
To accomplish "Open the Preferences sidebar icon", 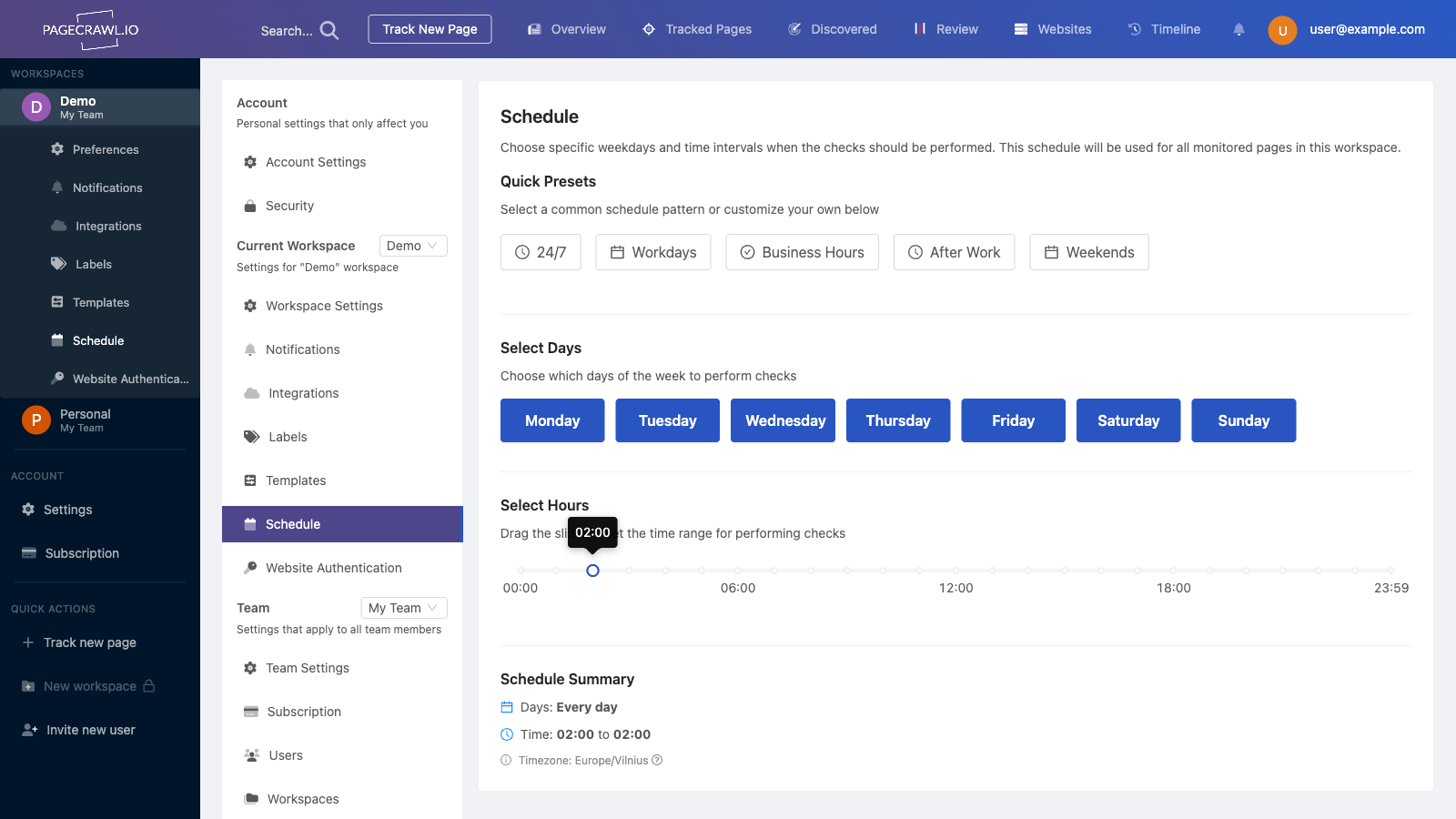I will click(56, 149).
